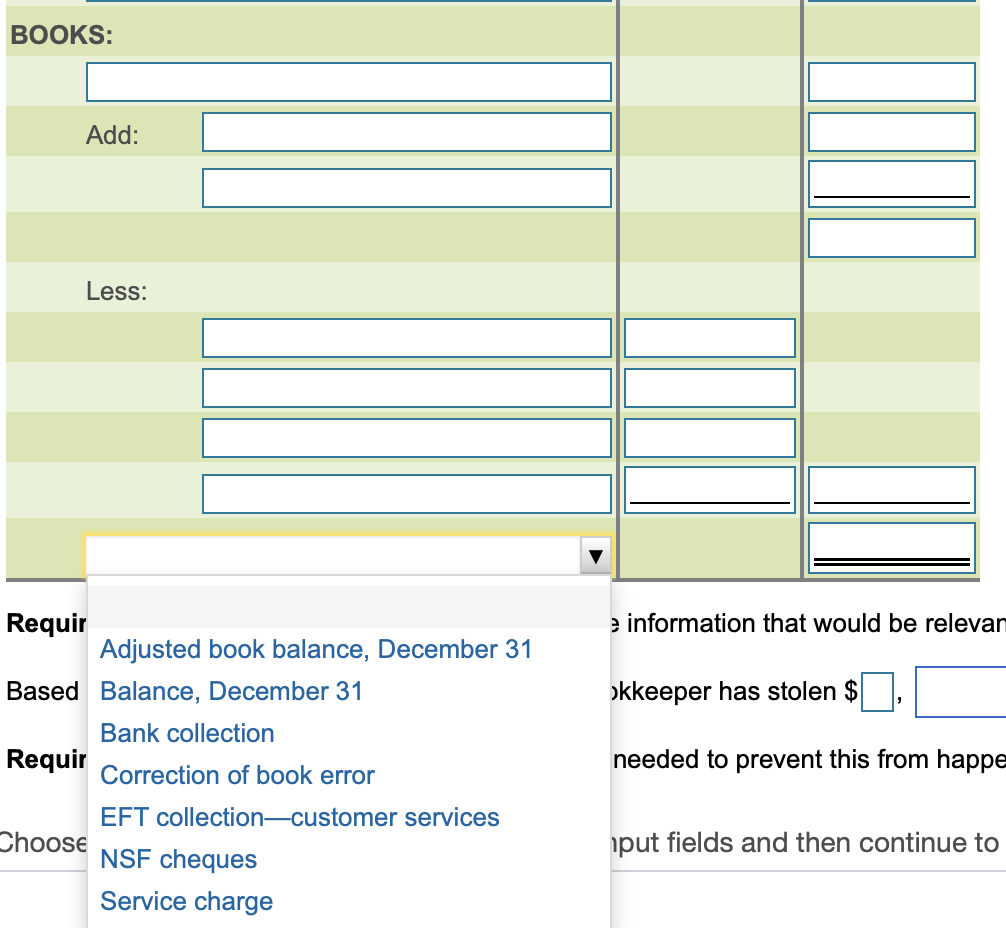
Task: Click the double-underlined total amount field
Action: tap(891, 545)
